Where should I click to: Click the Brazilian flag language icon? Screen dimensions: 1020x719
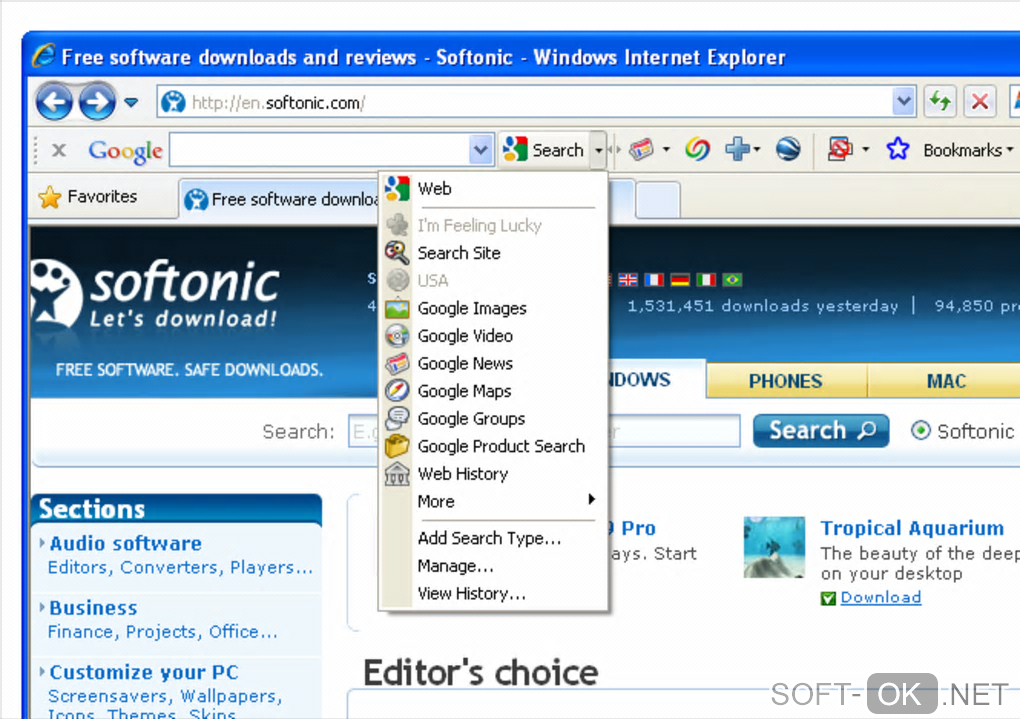click(x=732, y=280)
